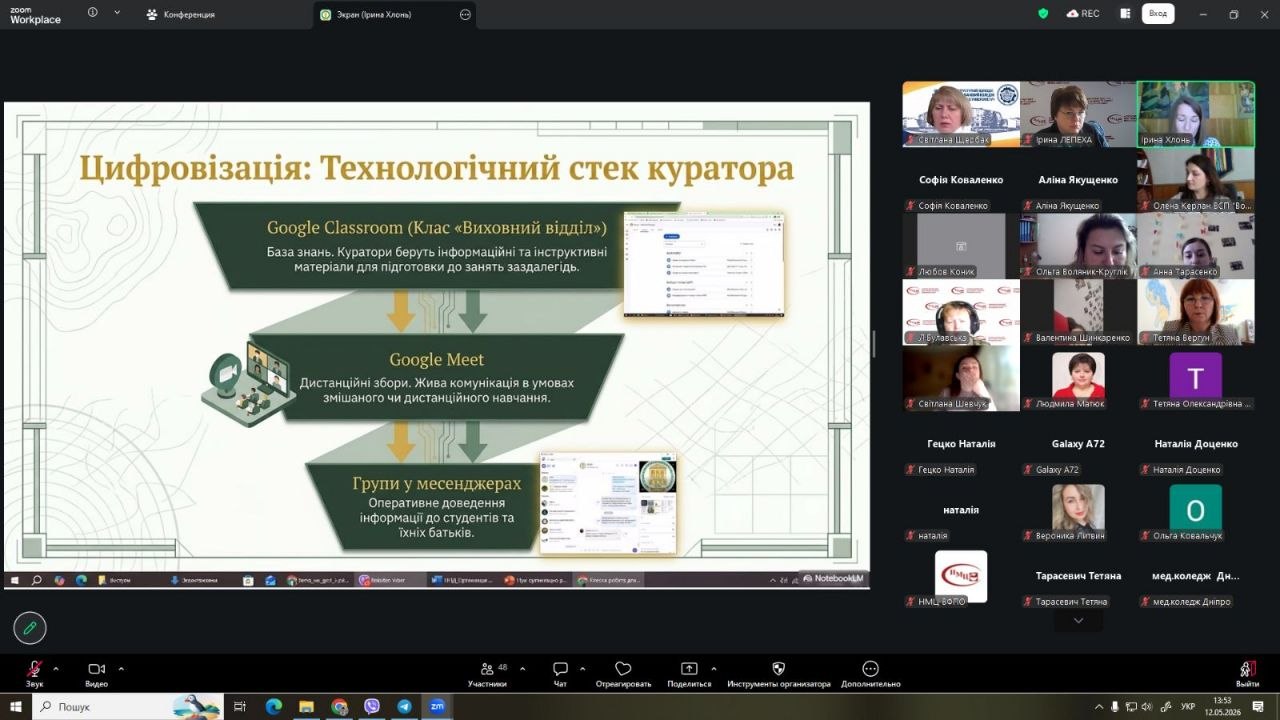
Task: Select Світлана Щербак's video tile
Action: pos(961,114)
